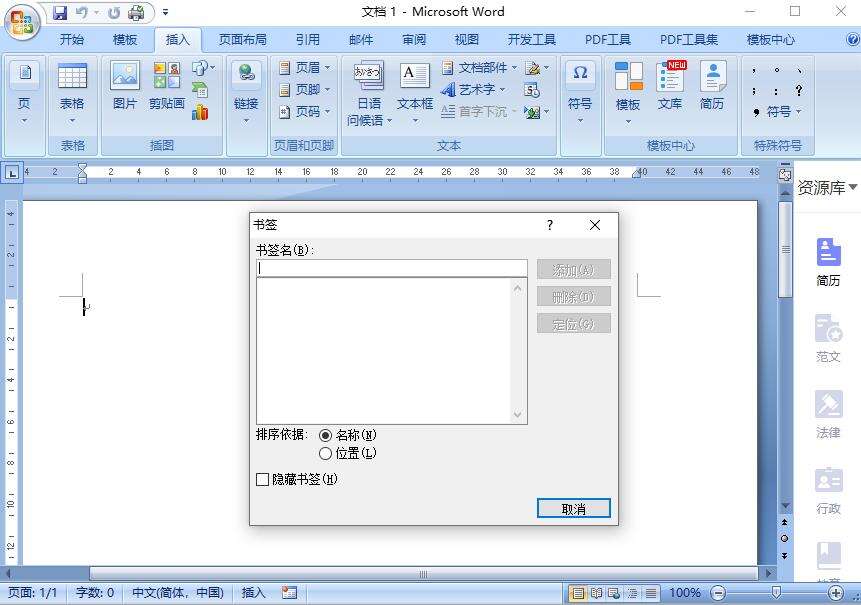Image resolution: width=861 pixels, height=605 pixels.
Task: Click the Word help icon
Action: (852, 40)
